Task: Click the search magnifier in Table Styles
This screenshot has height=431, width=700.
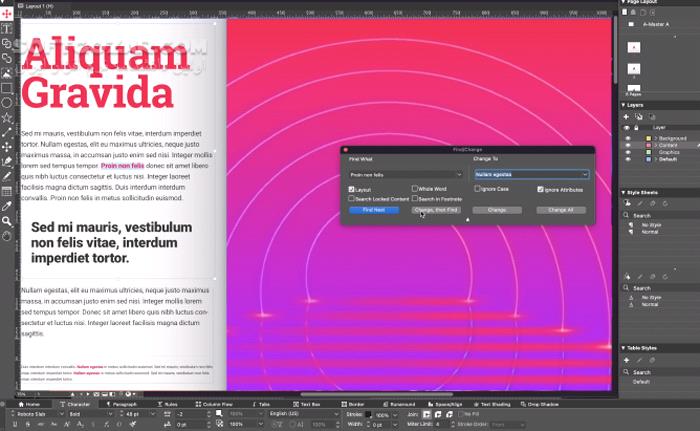Action: tap(626, 372)
